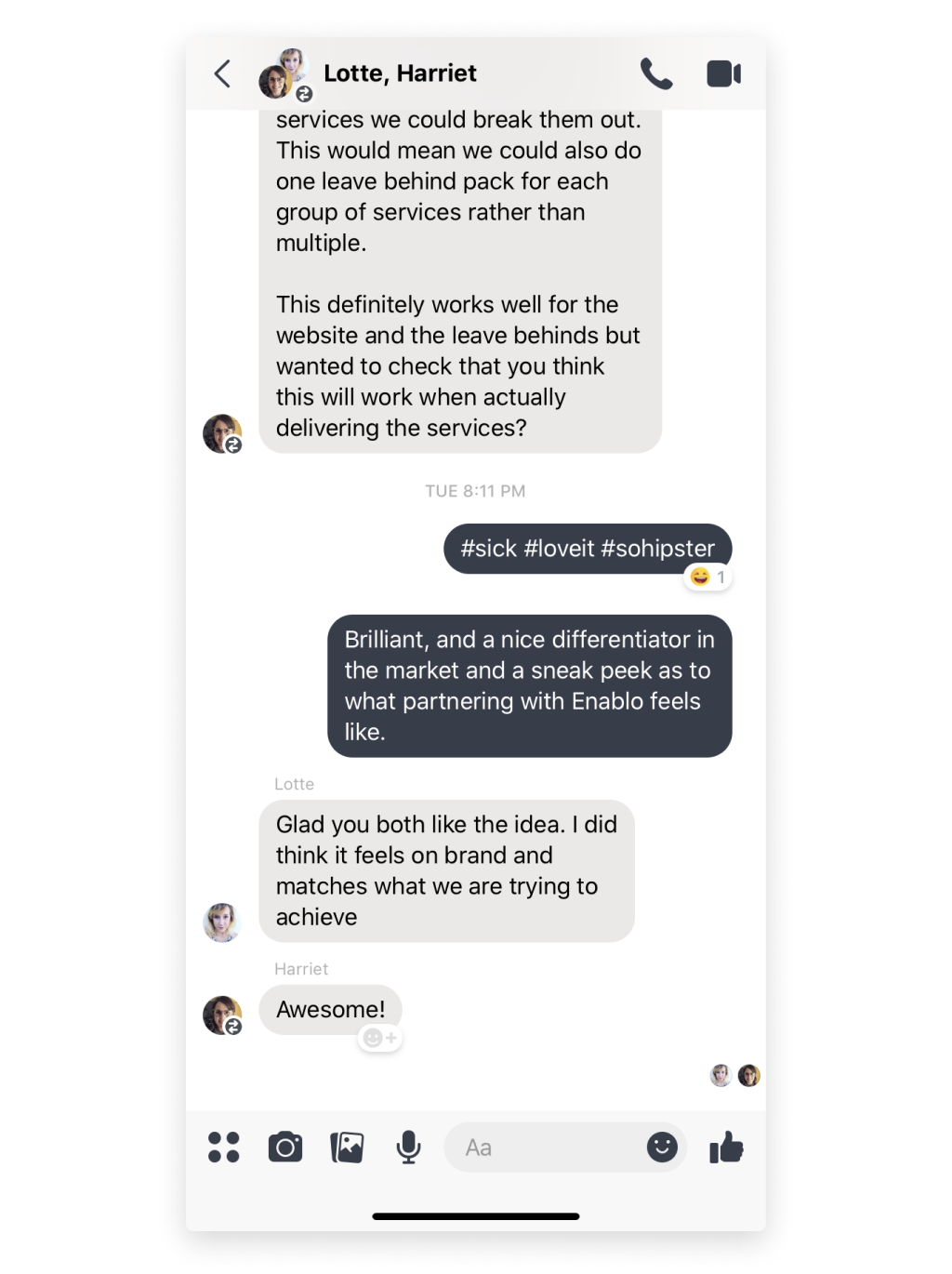The image size is (952, 1274).
Task: Open the camera to take a photo
Action: pyautogui.click(x=285, y=1147)
